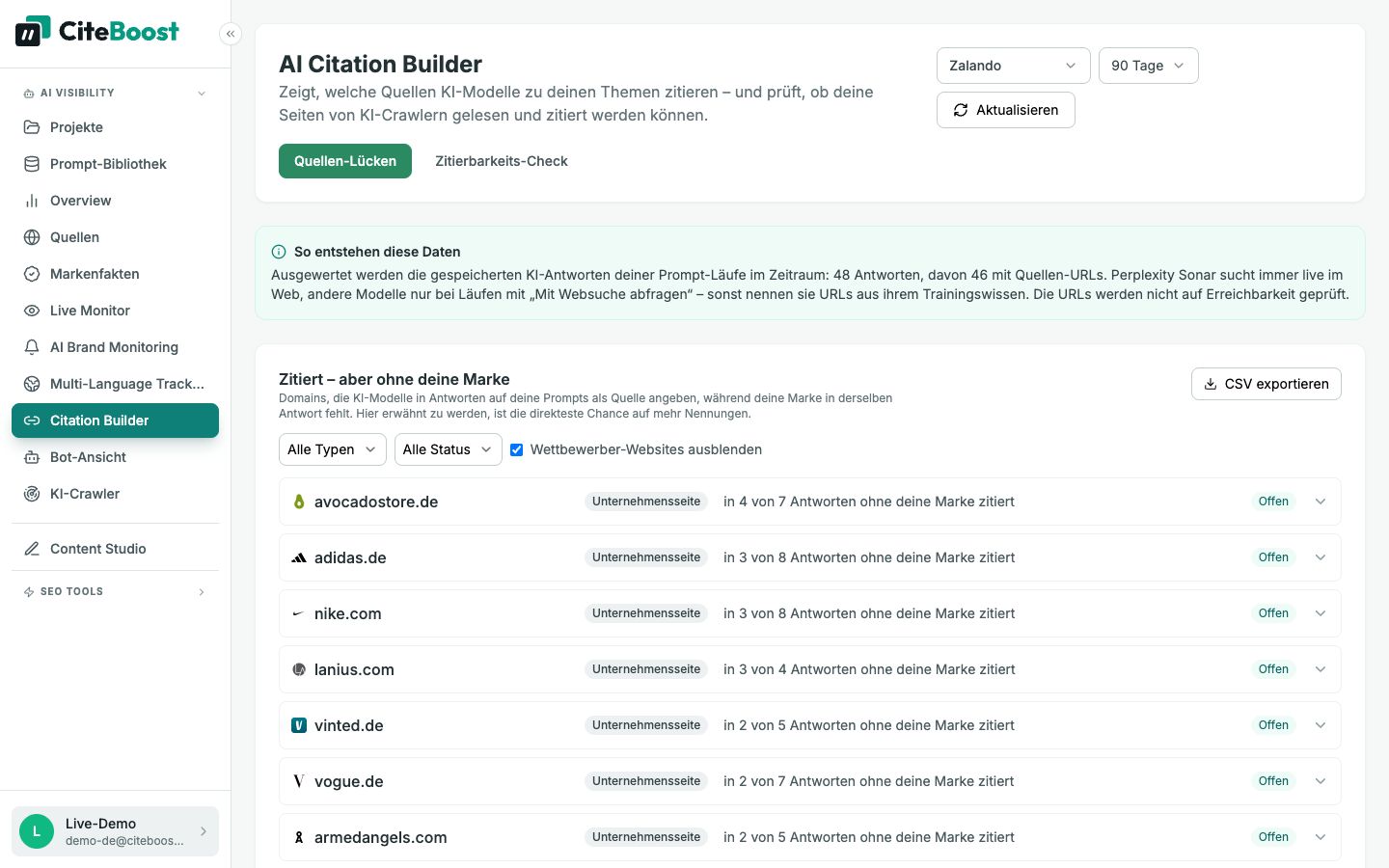1389x868 pixels.
Task: Open the 'Alle Status' filter dropdown
Action: [449, 449]
